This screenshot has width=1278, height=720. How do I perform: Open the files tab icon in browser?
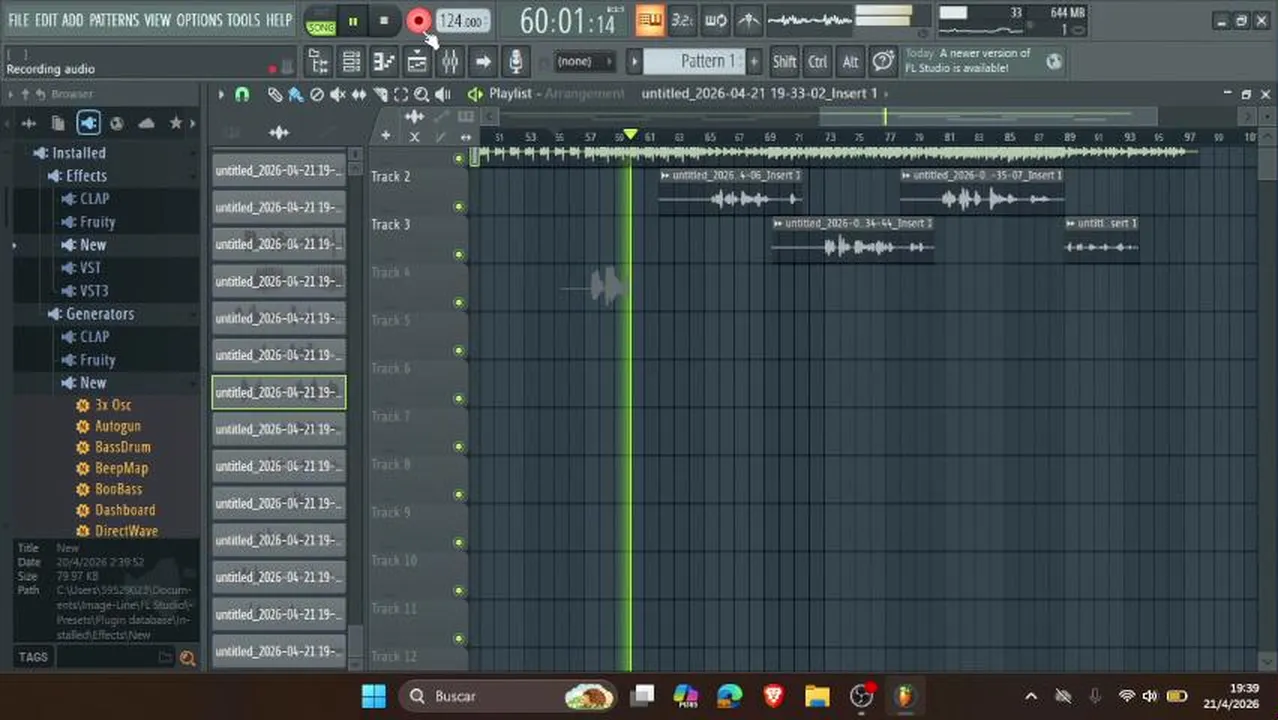coord(58,123)
